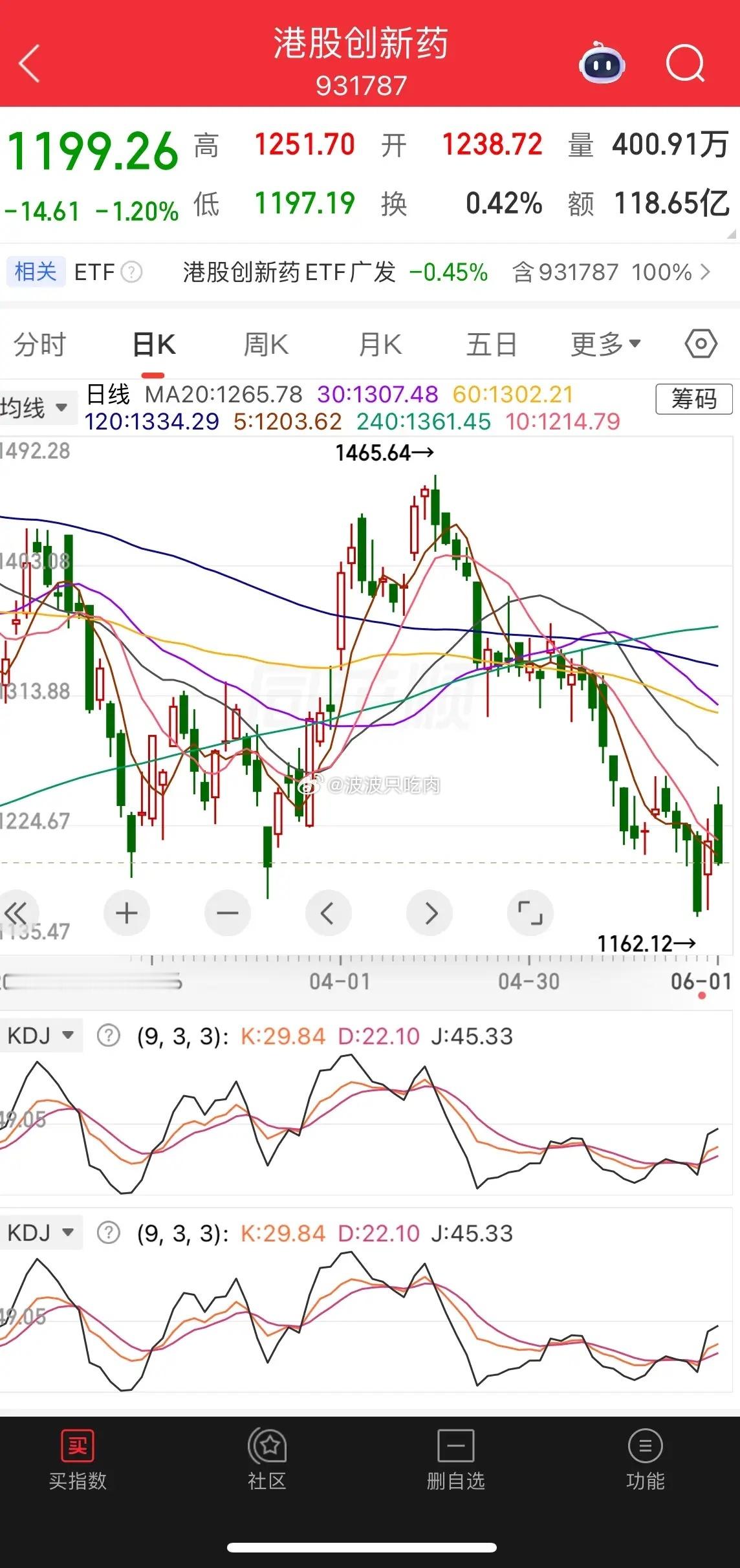Open search with the magnifier icon
Image resolution: width=740 pixels, height=1568 pixels.
tap(686, 63)
